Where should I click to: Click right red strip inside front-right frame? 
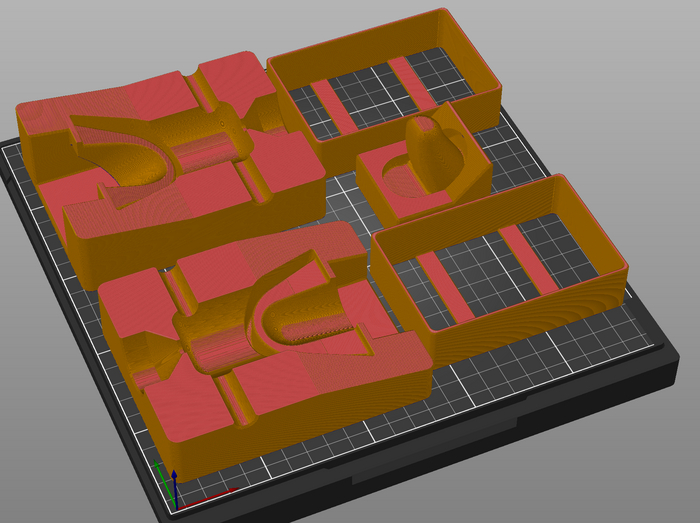point(530,260)
